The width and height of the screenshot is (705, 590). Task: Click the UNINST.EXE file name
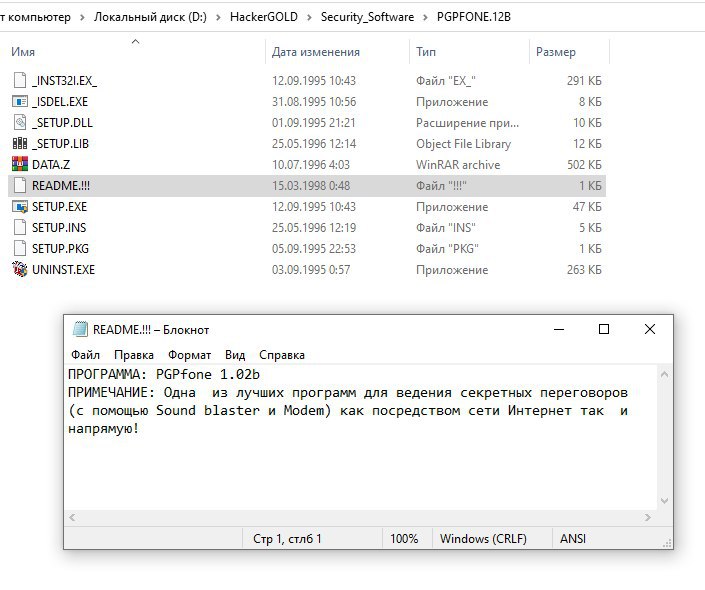[63, 269]
